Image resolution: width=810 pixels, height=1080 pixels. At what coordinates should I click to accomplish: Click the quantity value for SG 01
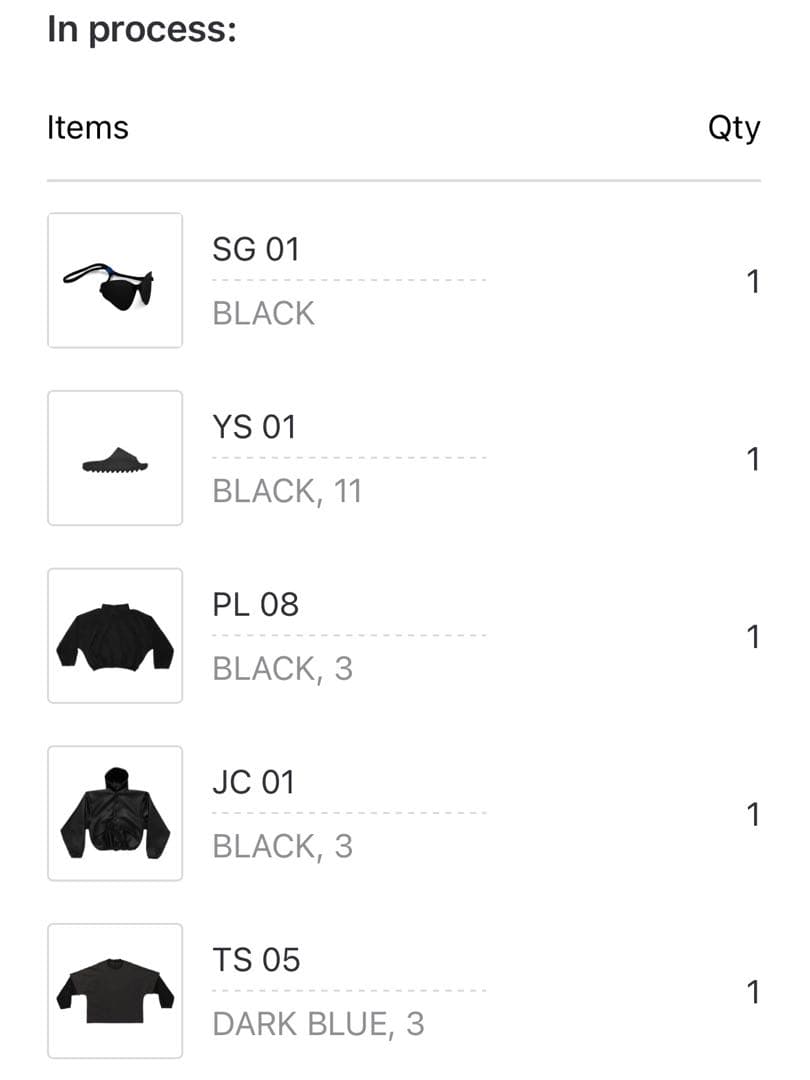[751, 281]
